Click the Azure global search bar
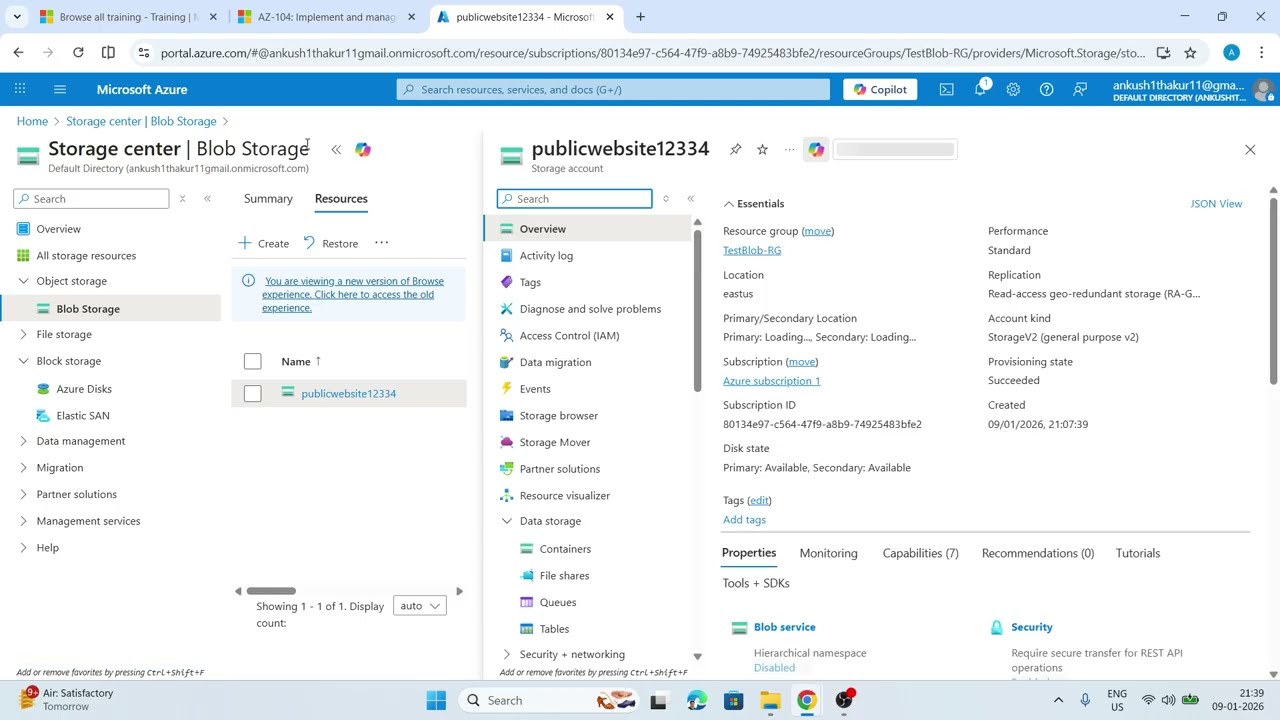The width and height of the screenshot is (1280, 720). point(613,89)
